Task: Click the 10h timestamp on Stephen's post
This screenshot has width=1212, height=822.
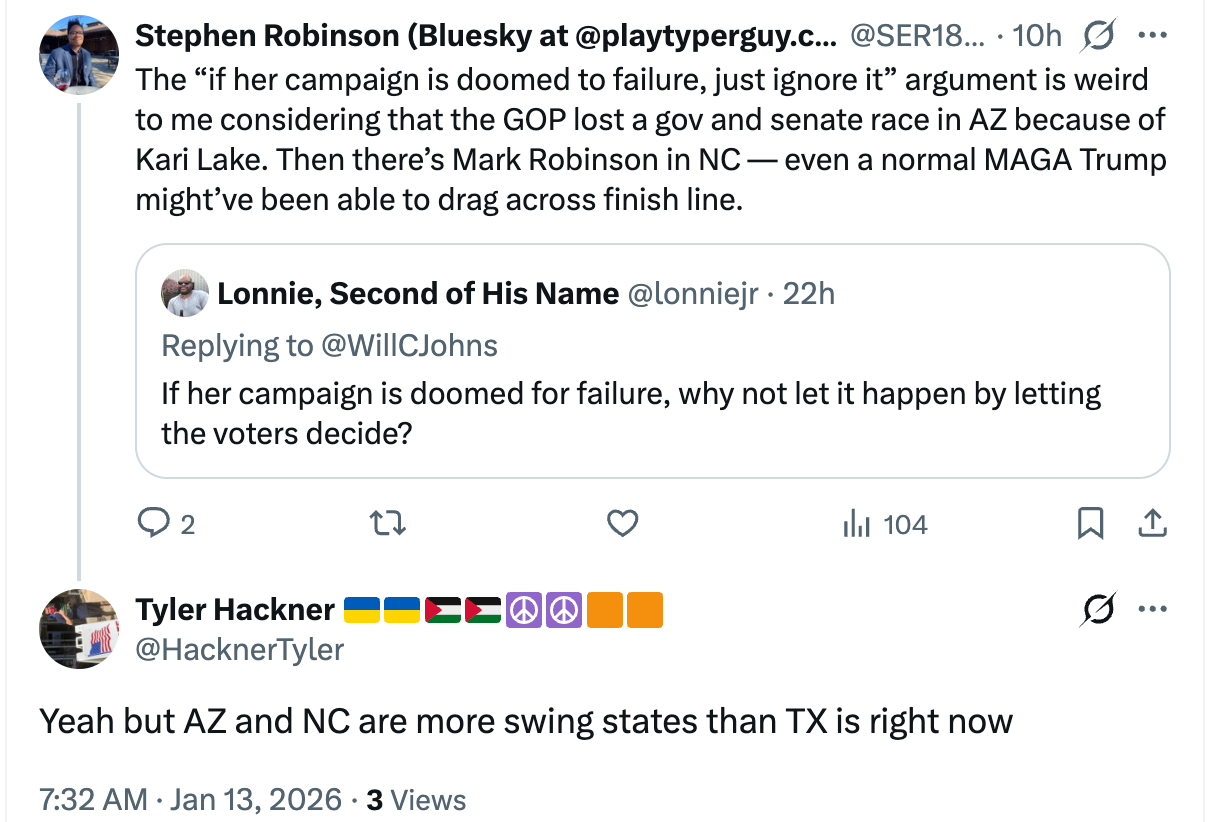Action: (1036, 36)
